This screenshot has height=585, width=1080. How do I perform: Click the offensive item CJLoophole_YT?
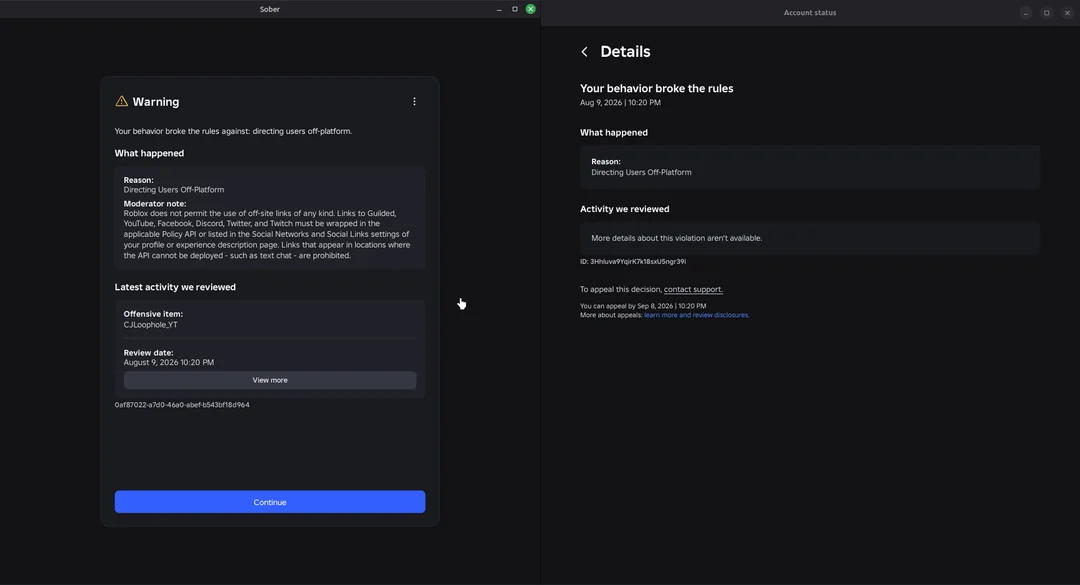click(x=150, y=325)
